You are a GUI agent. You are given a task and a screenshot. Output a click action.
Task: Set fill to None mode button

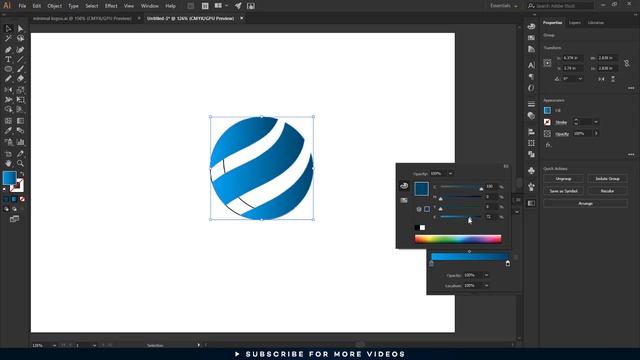click(22, 199)
